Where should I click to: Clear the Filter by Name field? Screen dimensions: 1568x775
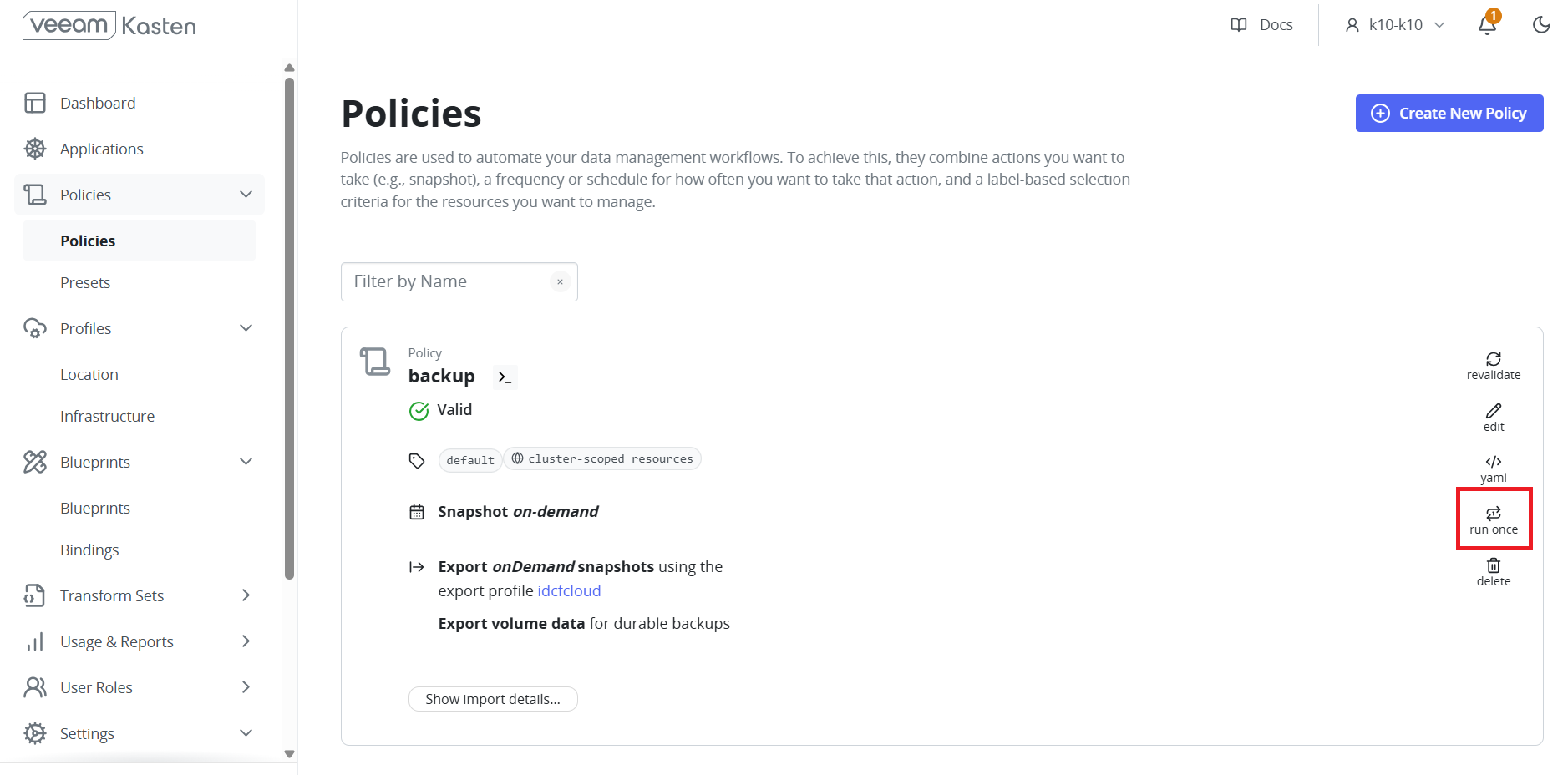(x=561, y=282)
